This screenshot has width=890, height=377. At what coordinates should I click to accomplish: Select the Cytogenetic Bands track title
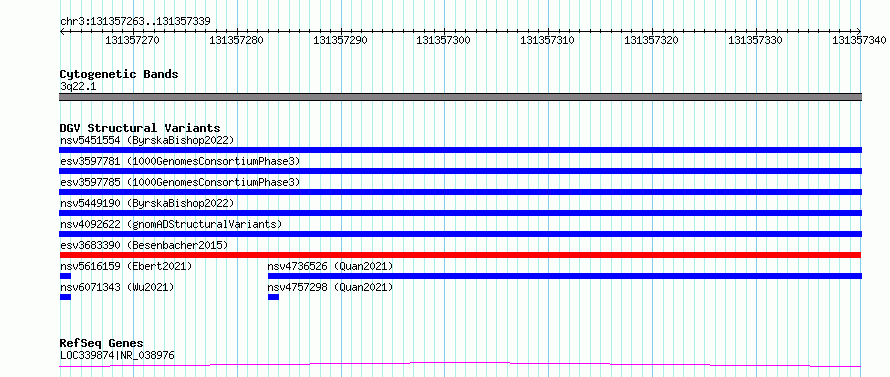(119, 74)
